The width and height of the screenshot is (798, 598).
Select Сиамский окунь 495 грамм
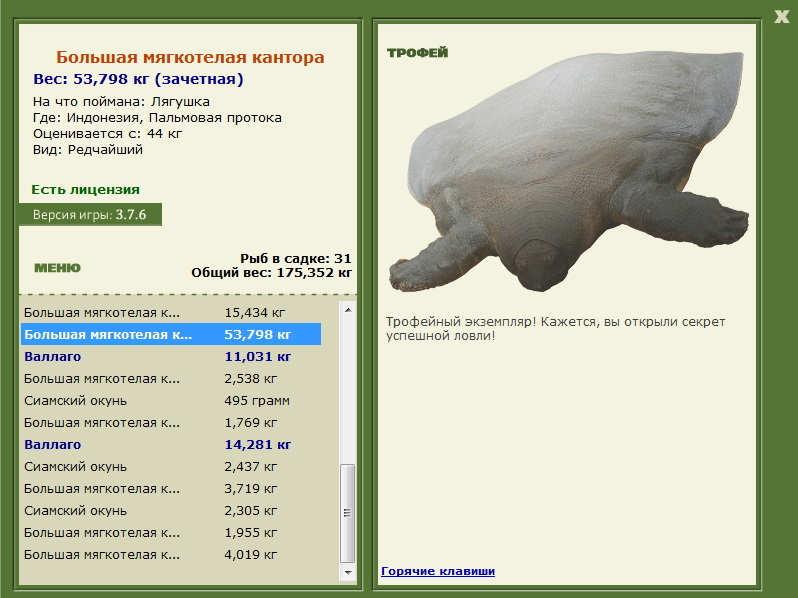pyautogui.click(x=171, y=401)
